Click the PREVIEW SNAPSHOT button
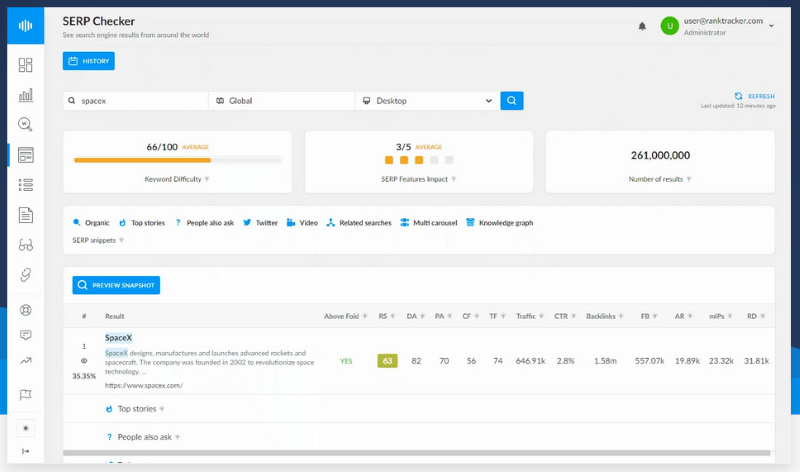Image resolution: width=800 pixels, height=472 pixels. pyautogui.click(x=116, y=285)
